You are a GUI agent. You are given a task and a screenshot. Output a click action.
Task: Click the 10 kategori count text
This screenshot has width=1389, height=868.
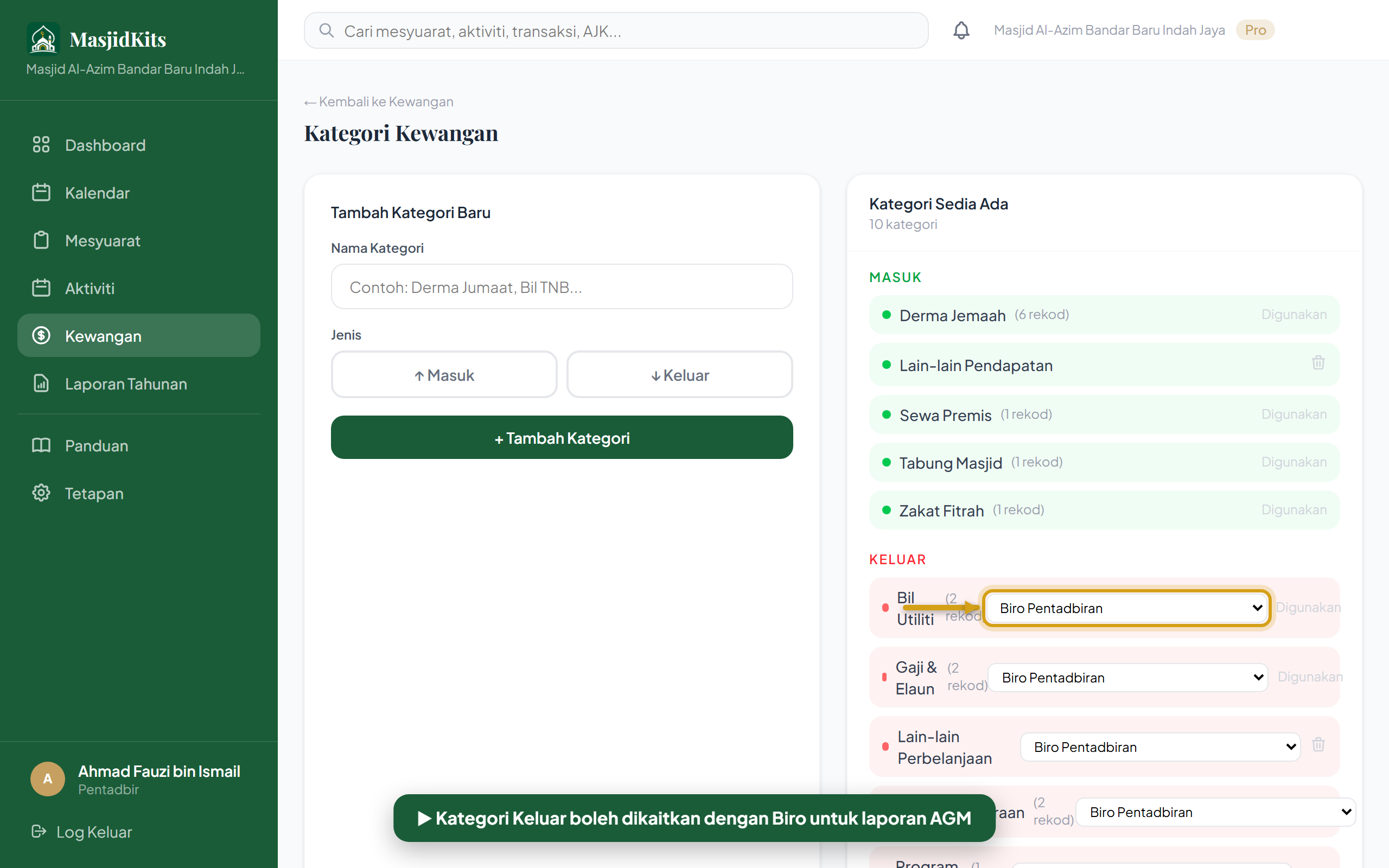coord(903,224)
